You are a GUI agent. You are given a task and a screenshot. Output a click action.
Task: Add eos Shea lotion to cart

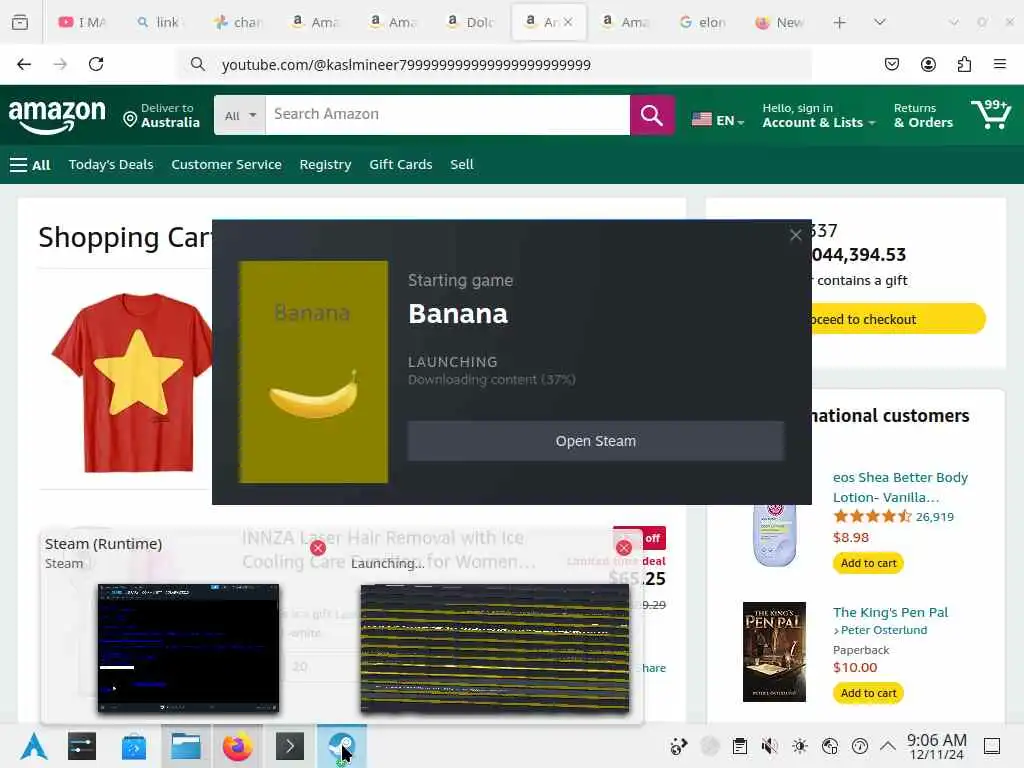869,563
